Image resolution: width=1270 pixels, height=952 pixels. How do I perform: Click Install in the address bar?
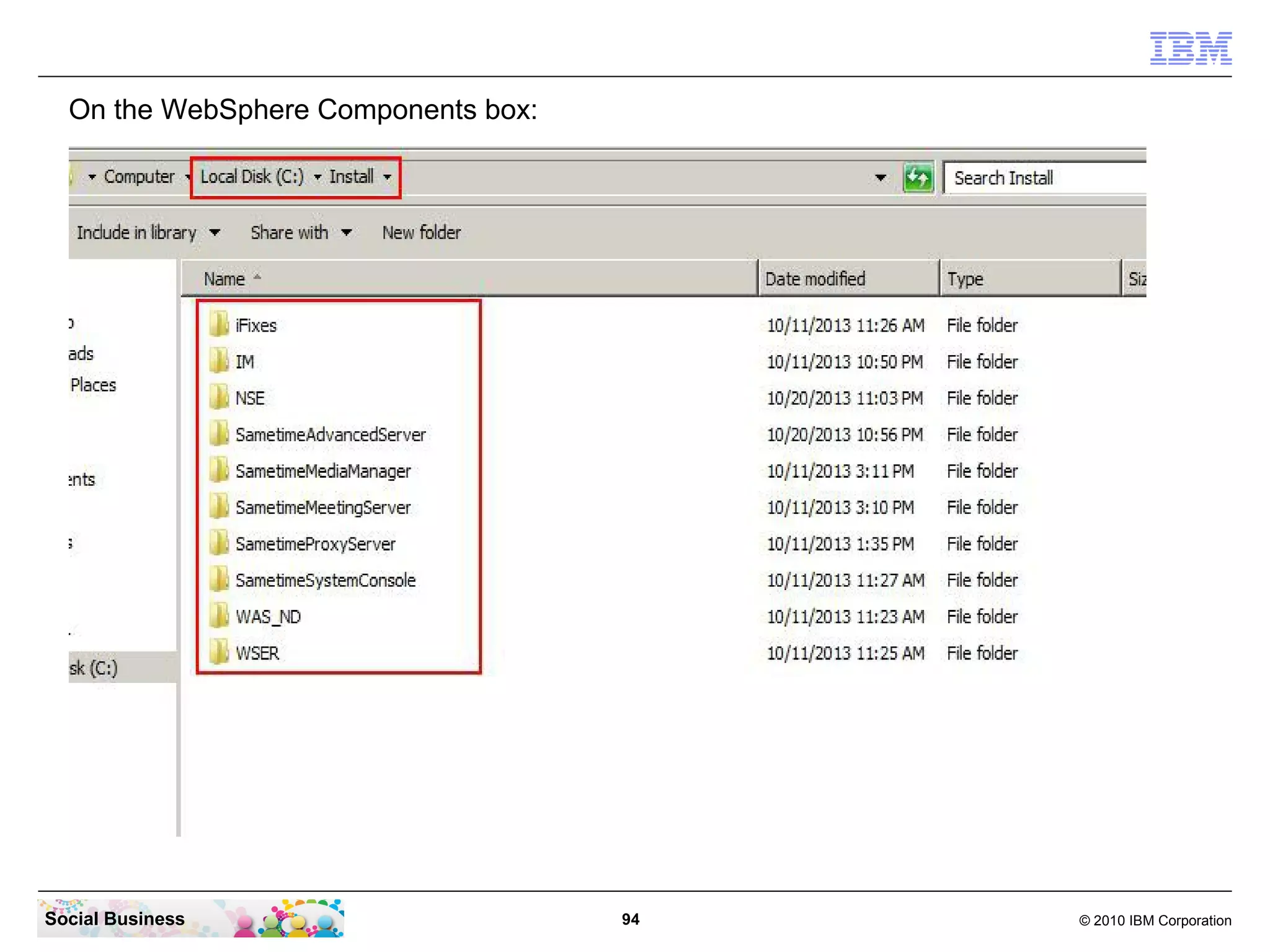pos(351,177)
